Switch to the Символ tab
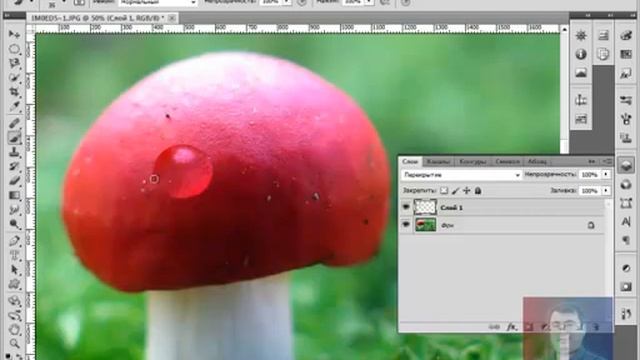The height and width of the screenshot is (360, 640). (x=507, y=162)
